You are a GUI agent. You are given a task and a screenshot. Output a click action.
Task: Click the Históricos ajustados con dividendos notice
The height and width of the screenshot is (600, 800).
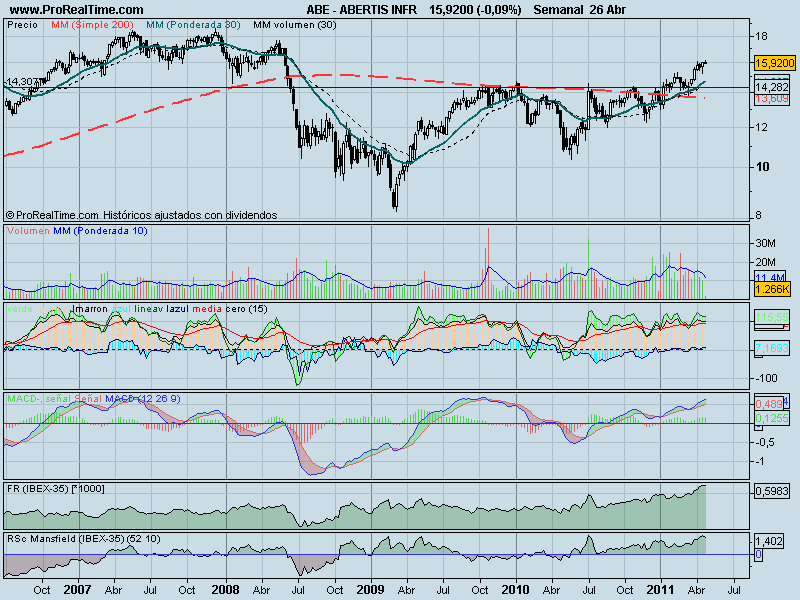pos(190,215)
